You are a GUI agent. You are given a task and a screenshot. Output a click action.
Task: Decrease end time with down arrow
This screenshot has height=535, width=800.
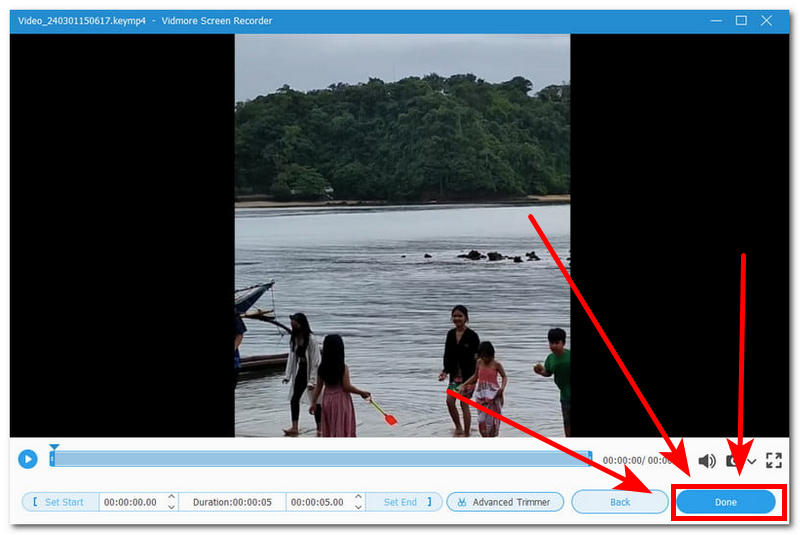tap(359, 507)
